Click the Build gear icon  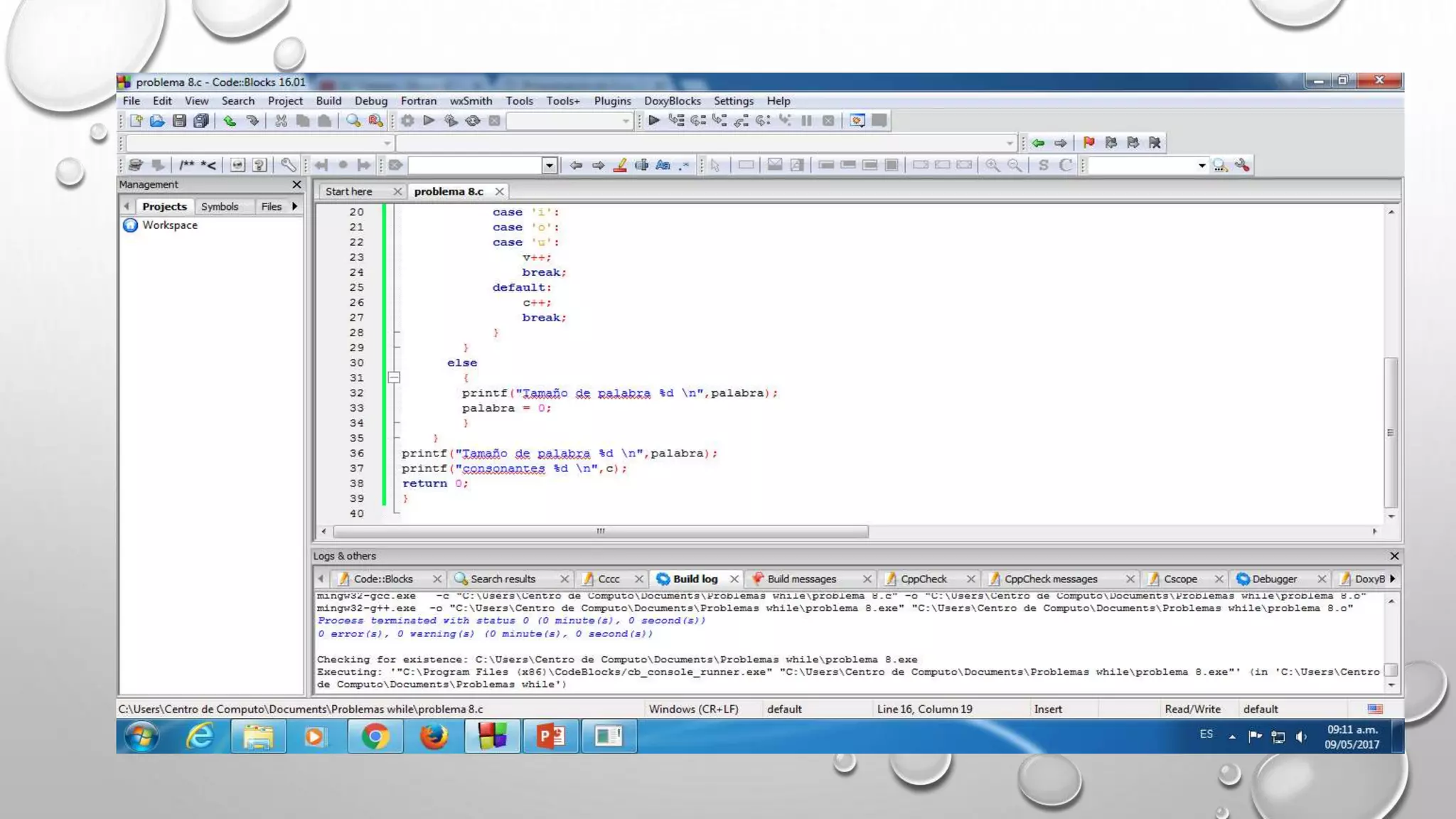[x=407, y=121]
